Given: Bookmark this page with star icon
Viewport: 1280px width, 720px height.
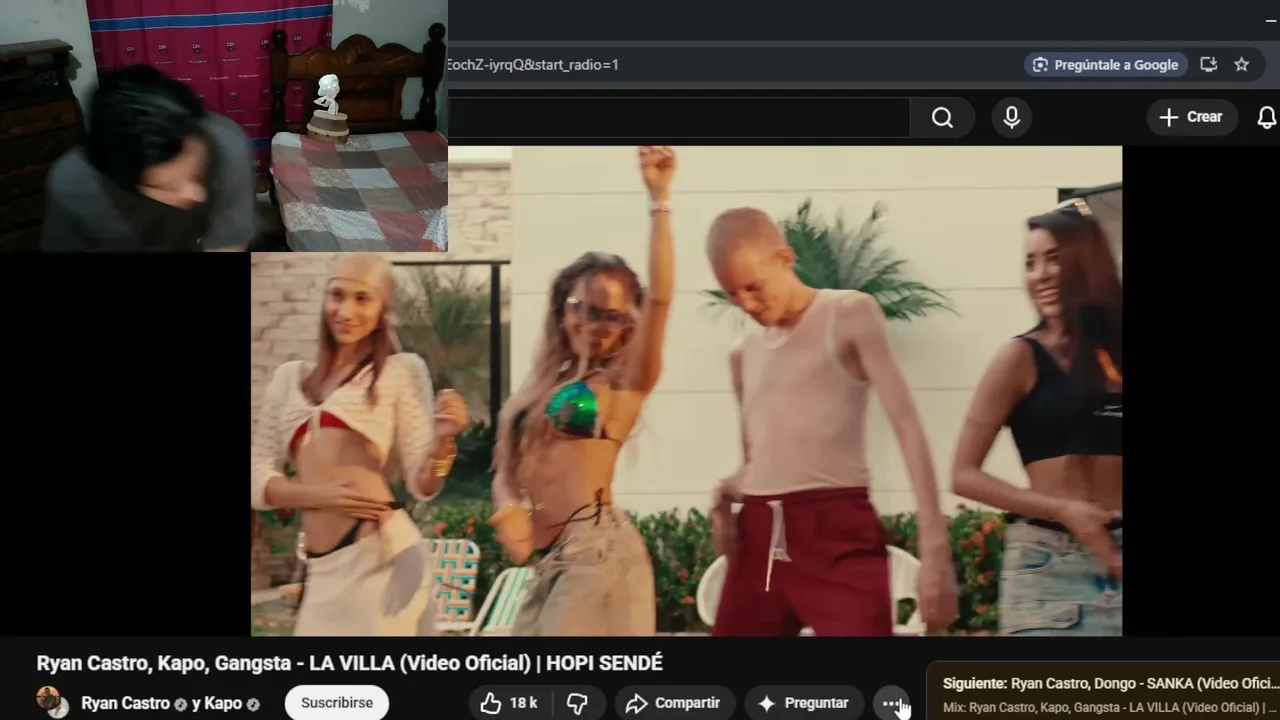Looking at the screenshot, I should tap(1241, 65).
